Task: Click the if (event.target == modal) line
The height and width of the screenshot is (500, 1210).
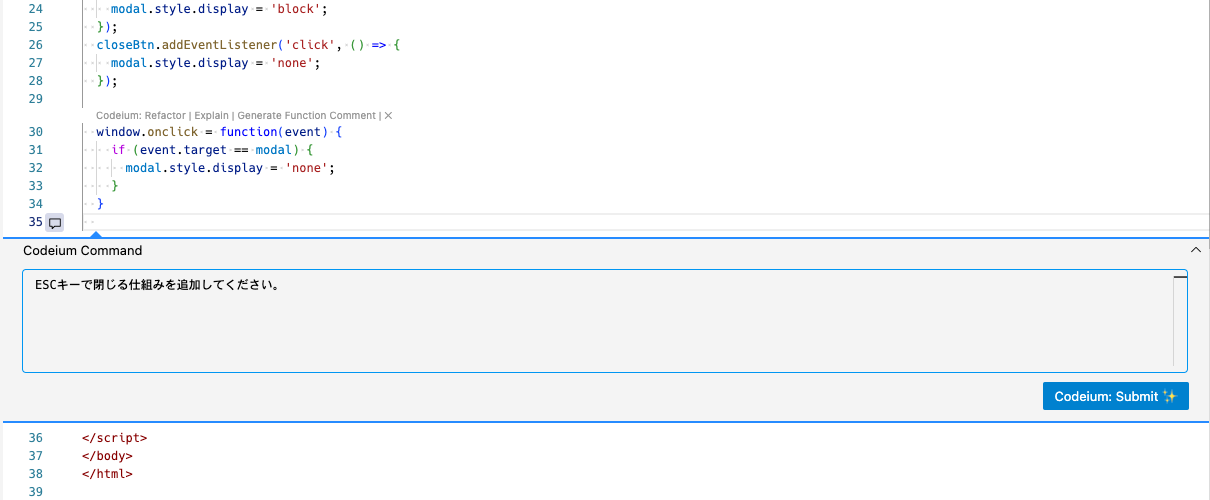Action: tap(212, 150)
